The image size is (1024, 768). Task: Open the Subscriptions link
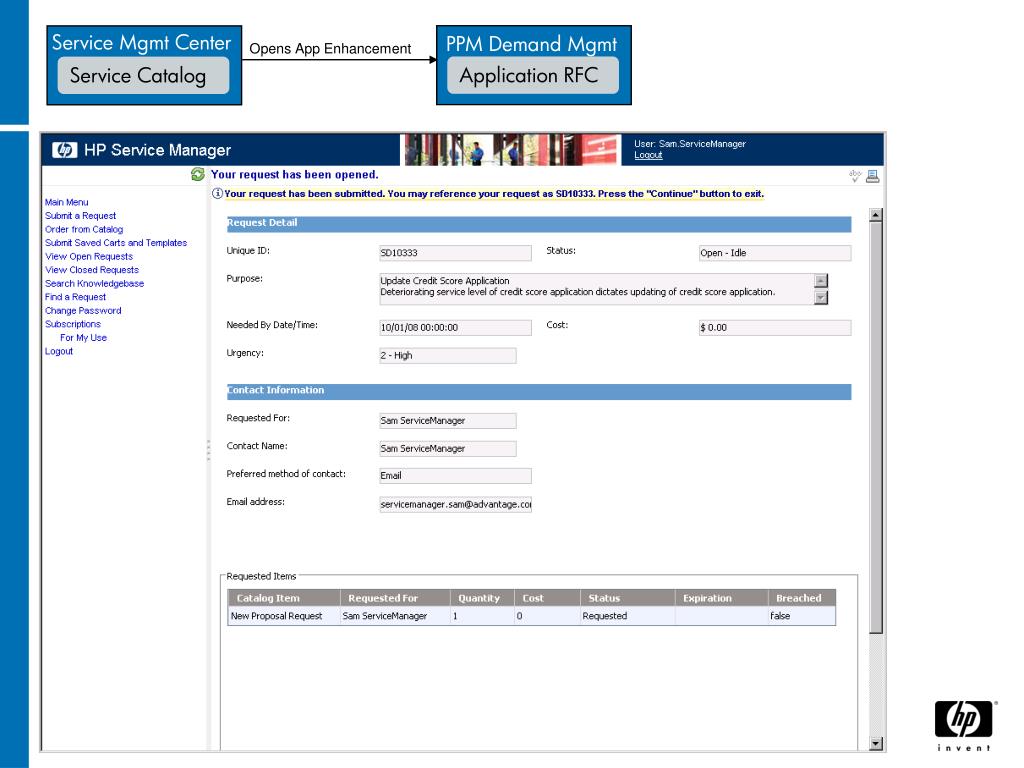pos(73,324)
